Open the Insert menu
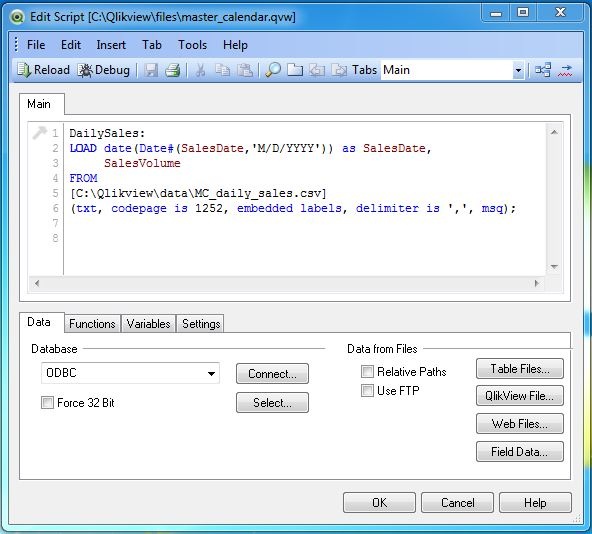Viewport: 592px width, 534px height. pos(111,45)
